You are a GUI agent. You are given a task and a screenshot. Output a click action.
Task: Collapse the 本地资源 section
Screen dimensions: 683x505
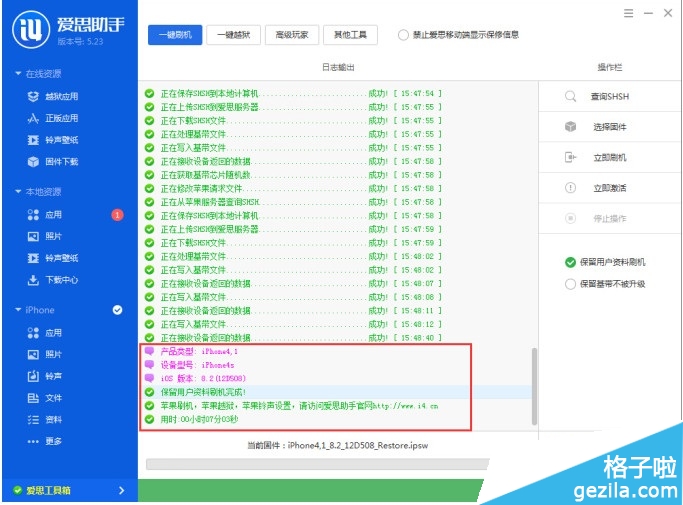pyautogui.click(x=18, y=192)
